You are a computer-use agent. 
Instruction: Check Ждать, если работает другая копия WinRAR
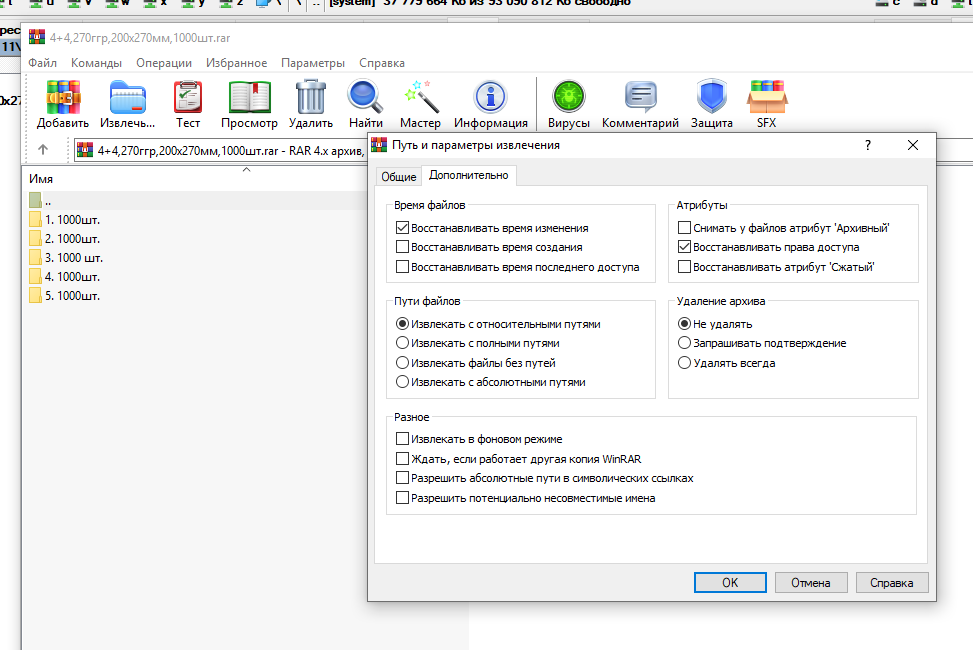[x=402, y=459]
